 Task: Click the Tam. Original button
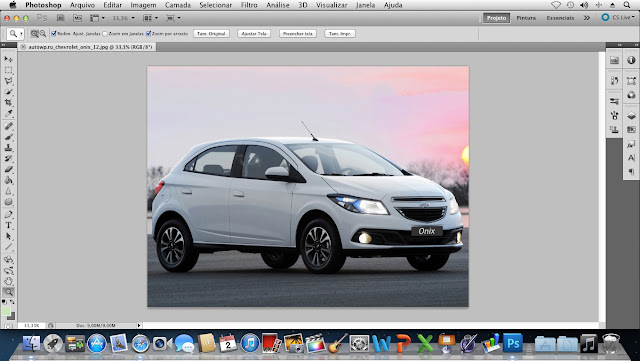coord(211,33)
